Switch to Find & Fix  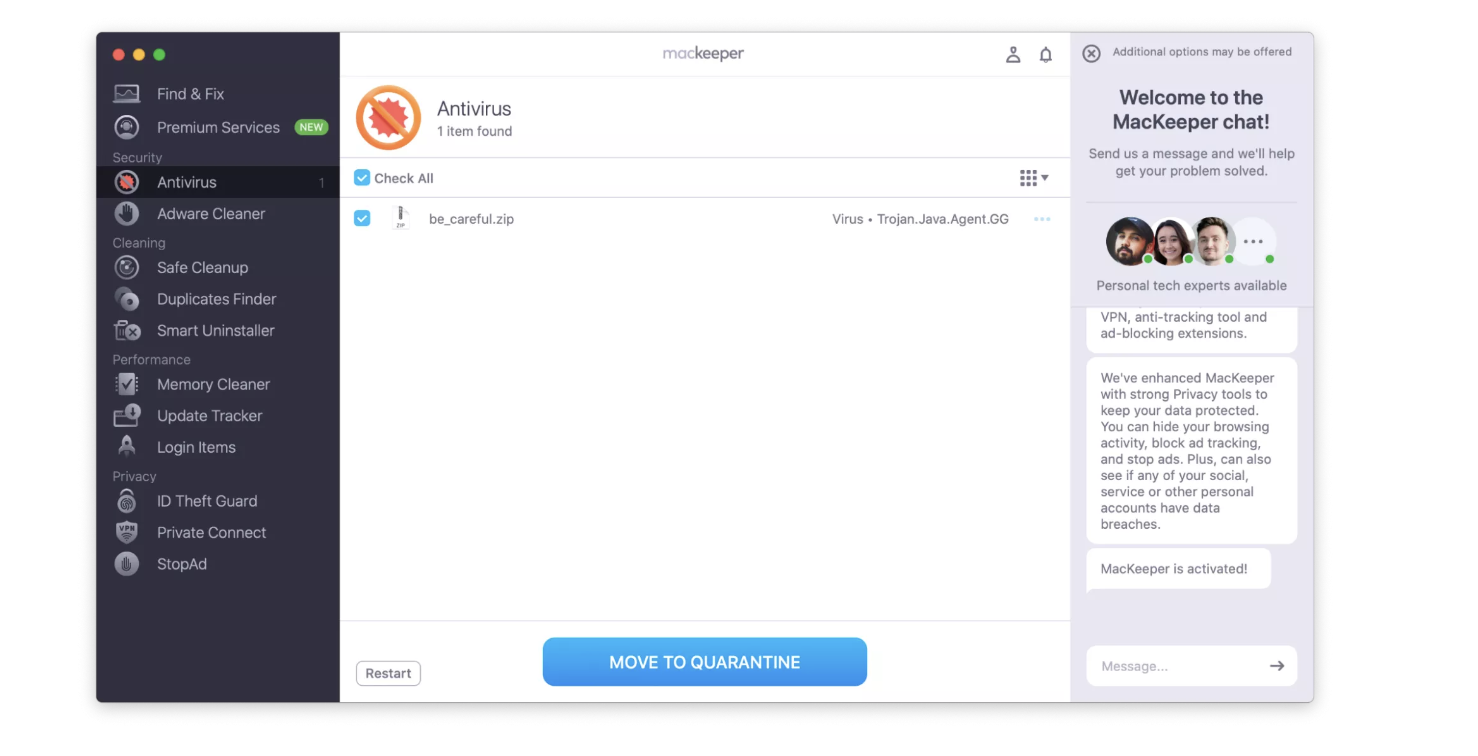(190, 93)
